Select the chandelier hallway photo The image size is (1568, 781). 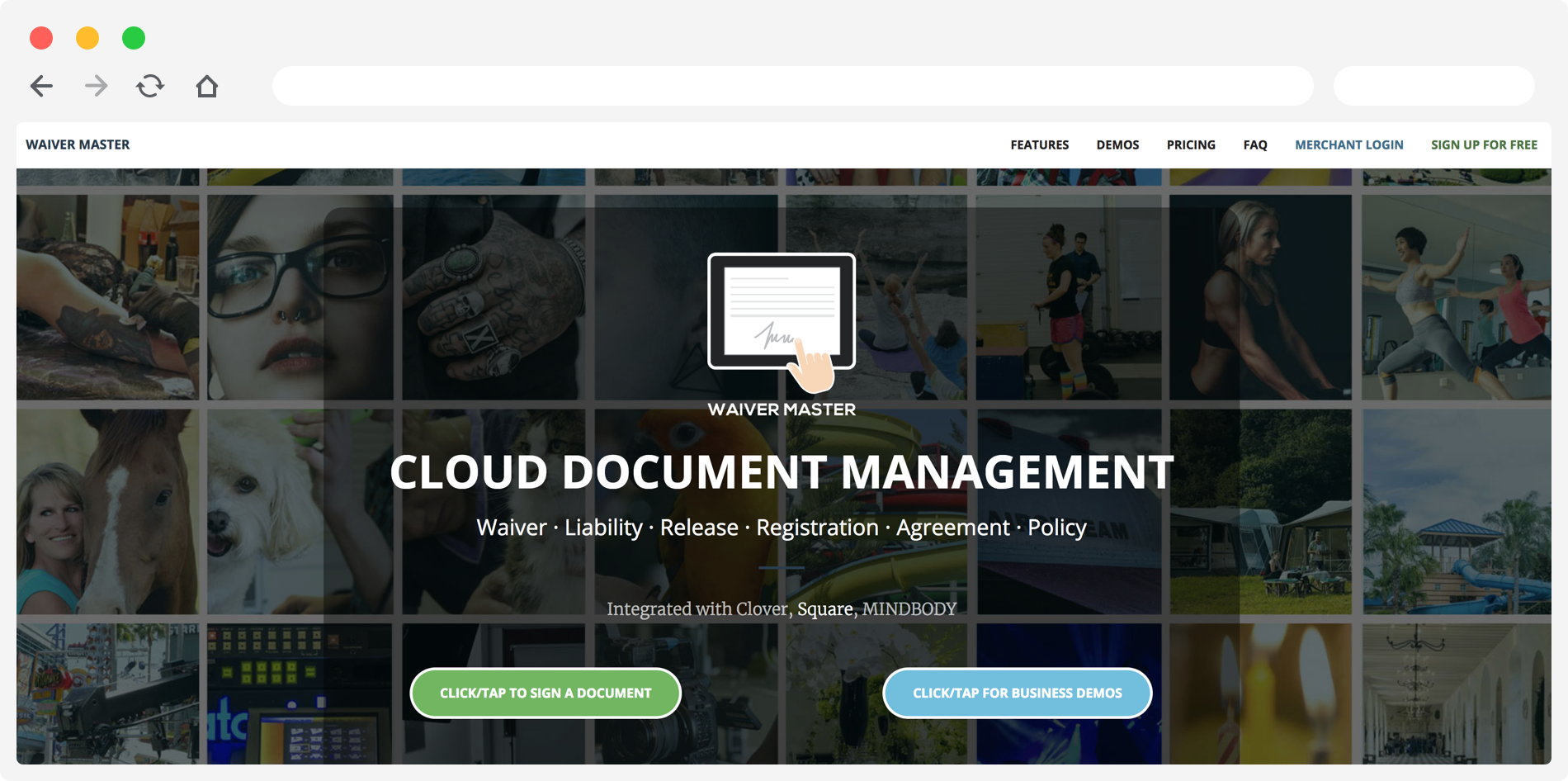coord(1457,693)
